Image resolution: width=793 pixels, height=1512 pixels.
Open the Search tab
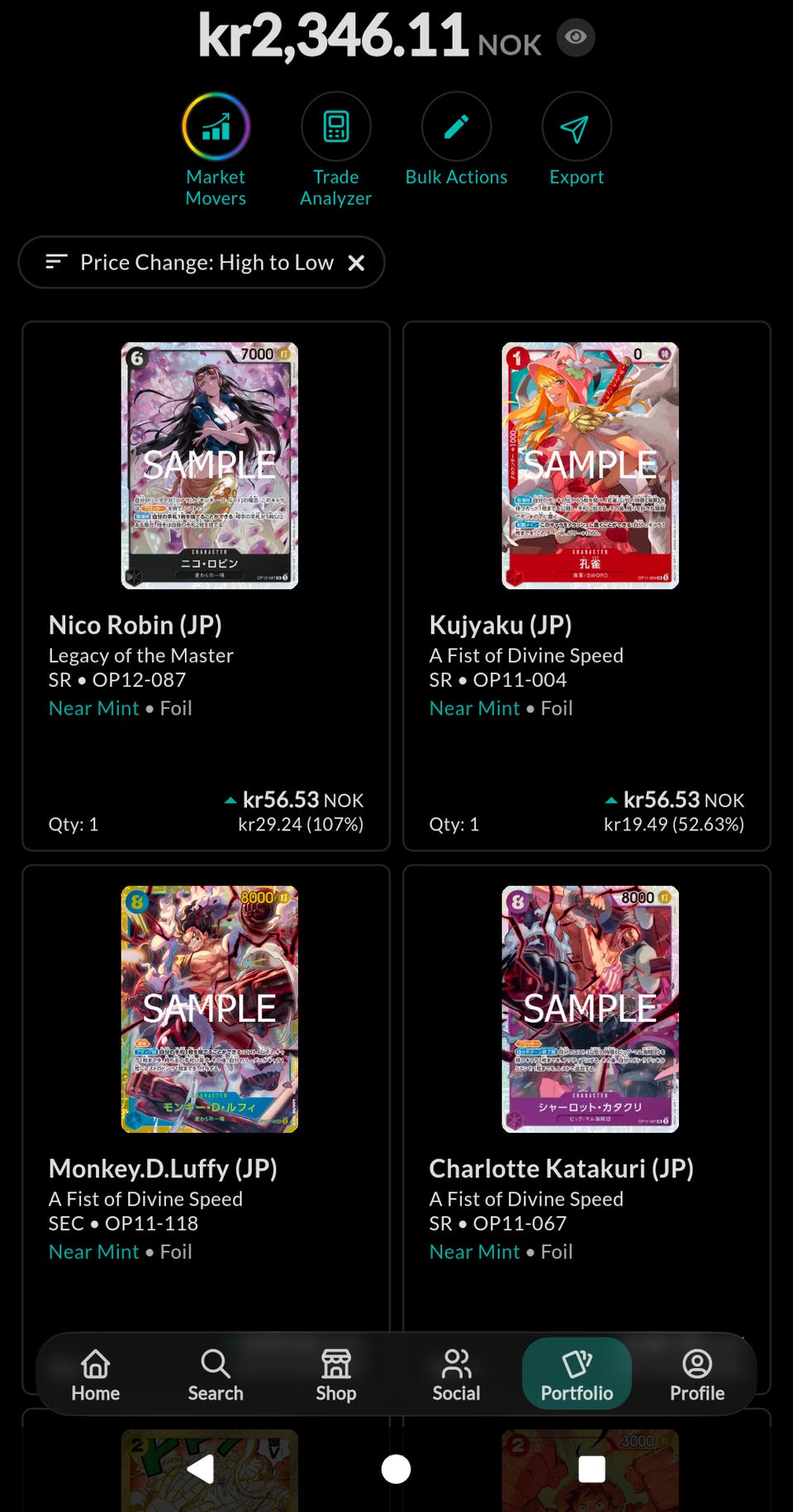(x=216, y=1375)
